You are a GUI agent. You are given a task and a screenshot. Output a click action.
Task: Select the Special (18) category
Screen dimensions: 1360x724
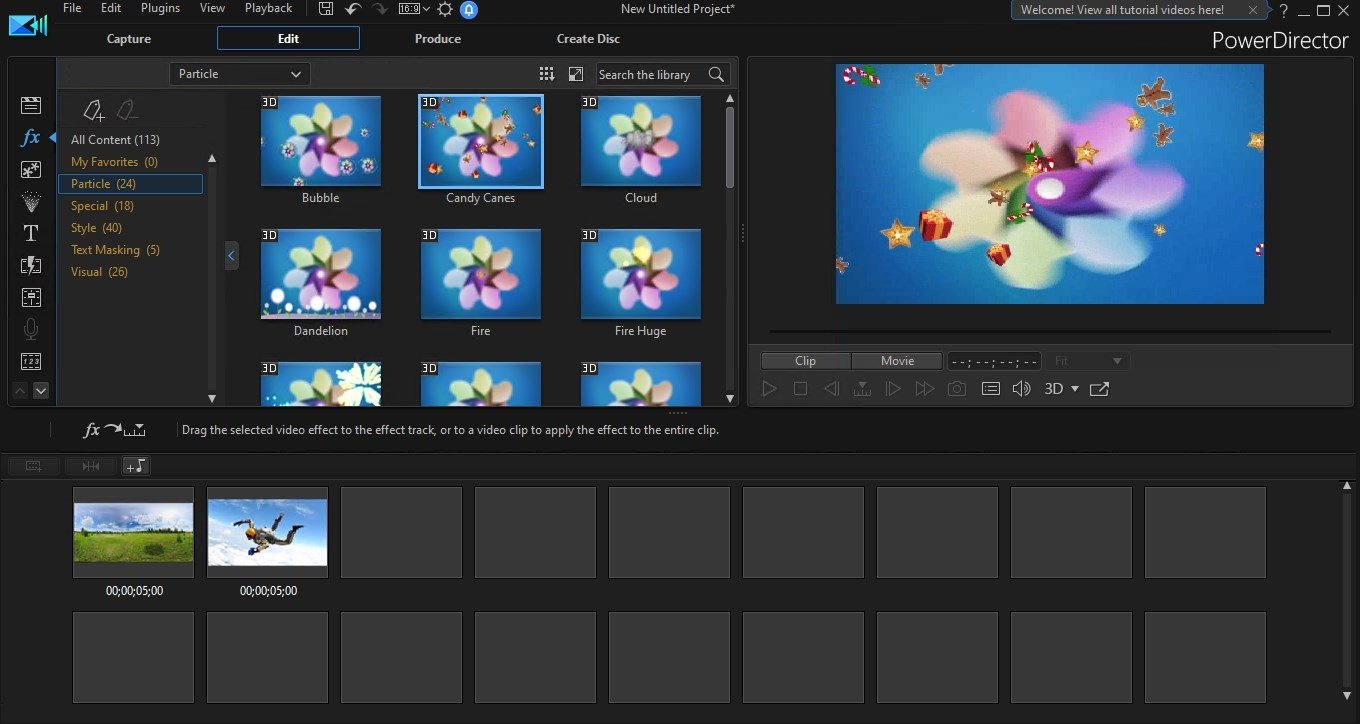tap(102, 206)
